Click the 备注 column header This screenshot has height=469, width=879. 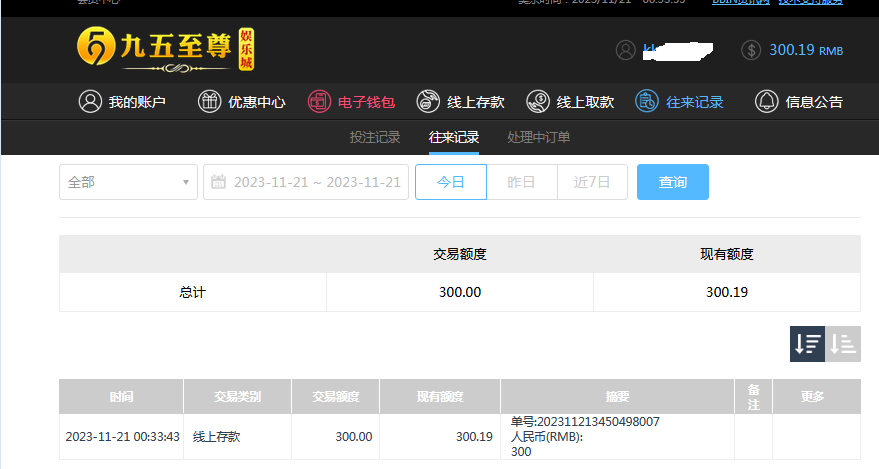point(753,396)
